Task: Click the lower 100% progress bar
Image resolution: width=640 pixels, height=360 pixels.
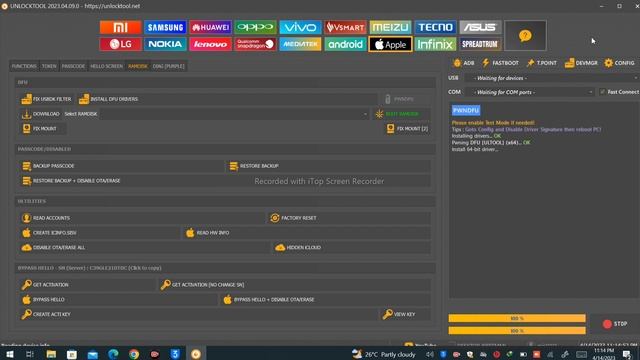Action: click(x=517, y=331)
